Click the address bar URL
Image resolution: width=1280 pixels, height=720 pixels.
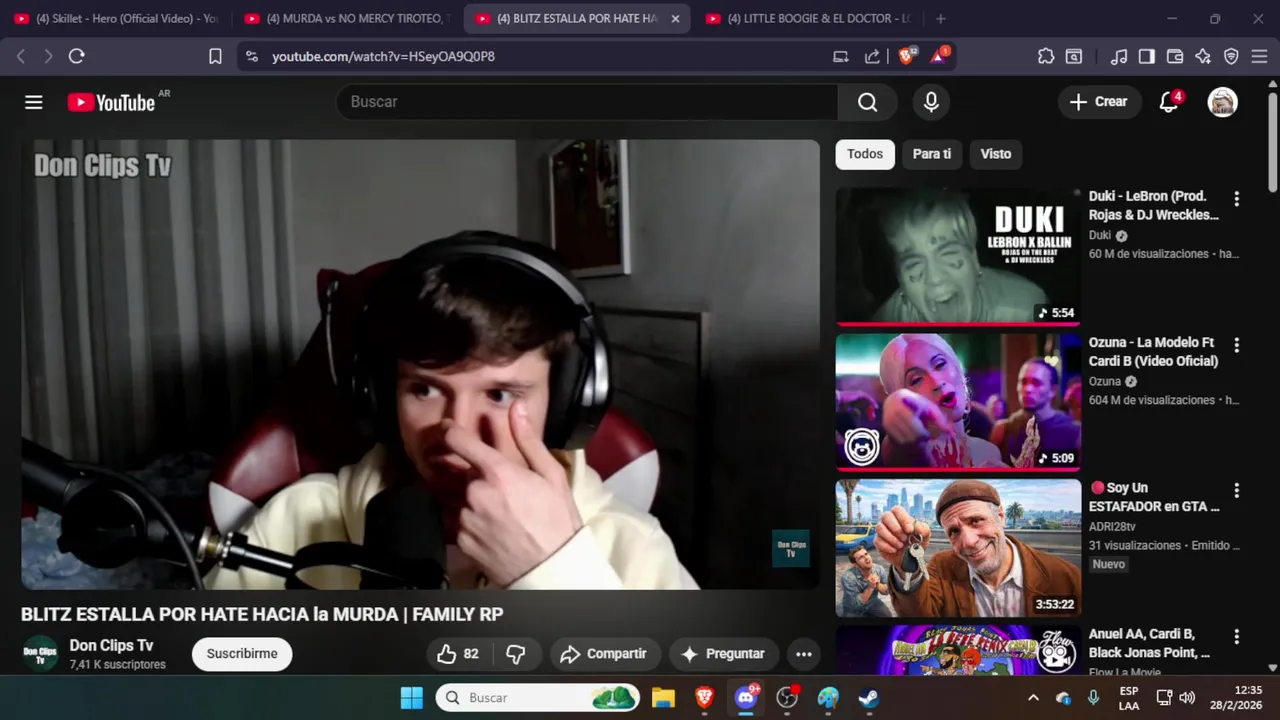pyautogui.click(x=383, y=57)
